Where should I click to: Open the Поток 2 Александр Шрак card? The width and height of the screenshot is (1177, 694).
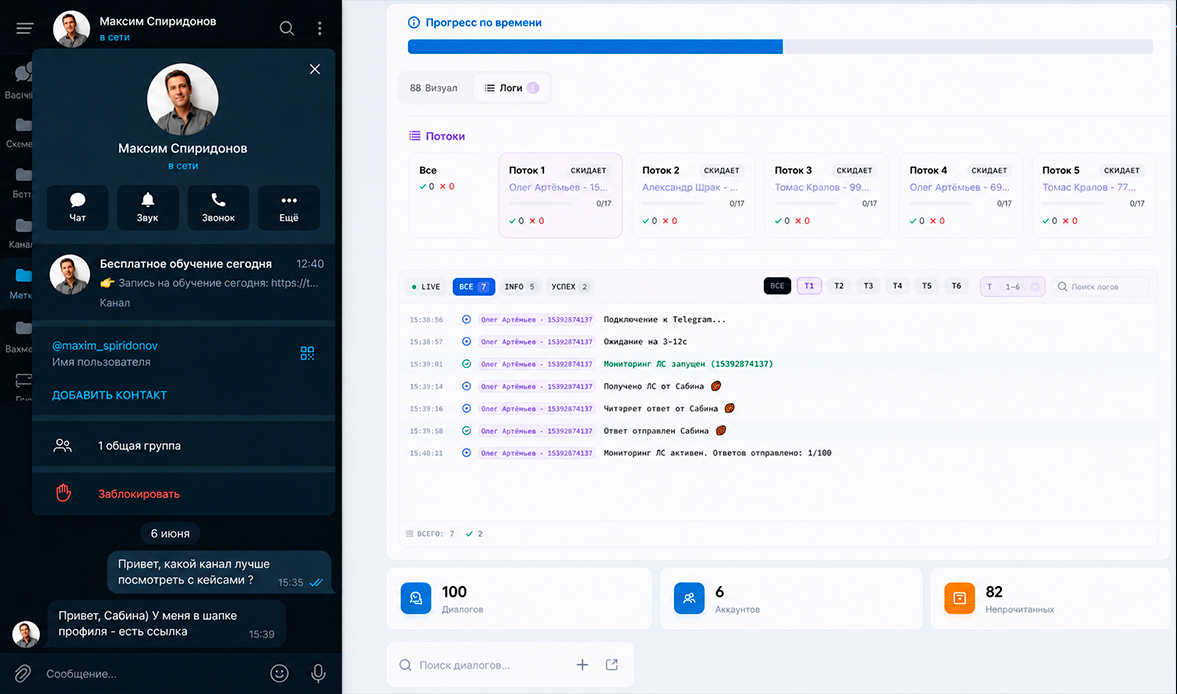pos(693,195)
